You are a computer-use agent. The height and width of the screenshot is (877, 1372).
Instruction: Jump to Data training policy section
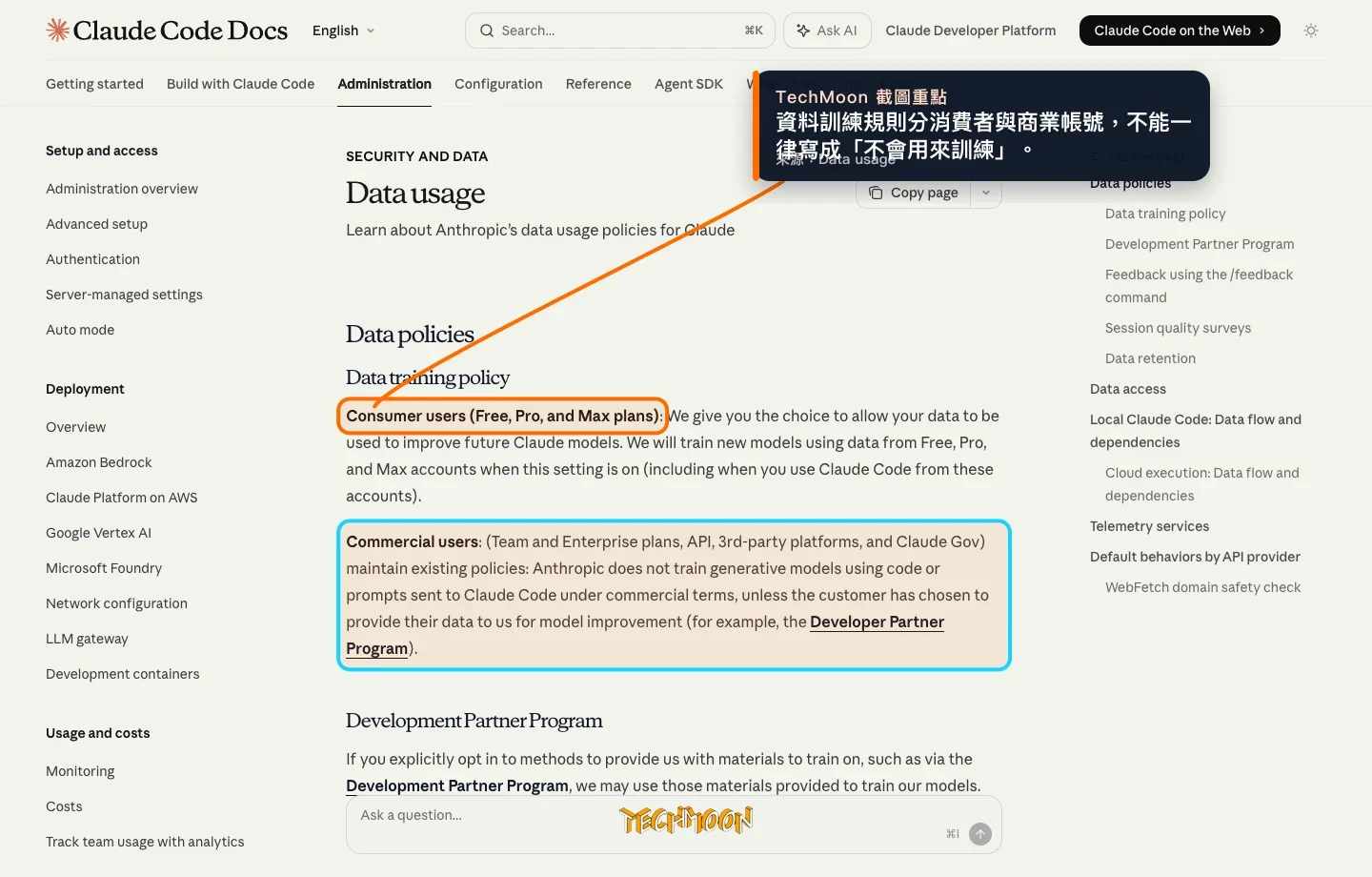coord(1165,214)
